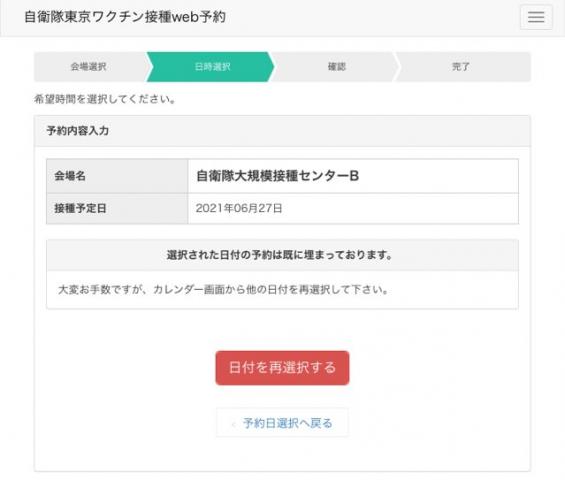
Task: Click the 接種予定日 label cell
Action: [x=117, y=208]
